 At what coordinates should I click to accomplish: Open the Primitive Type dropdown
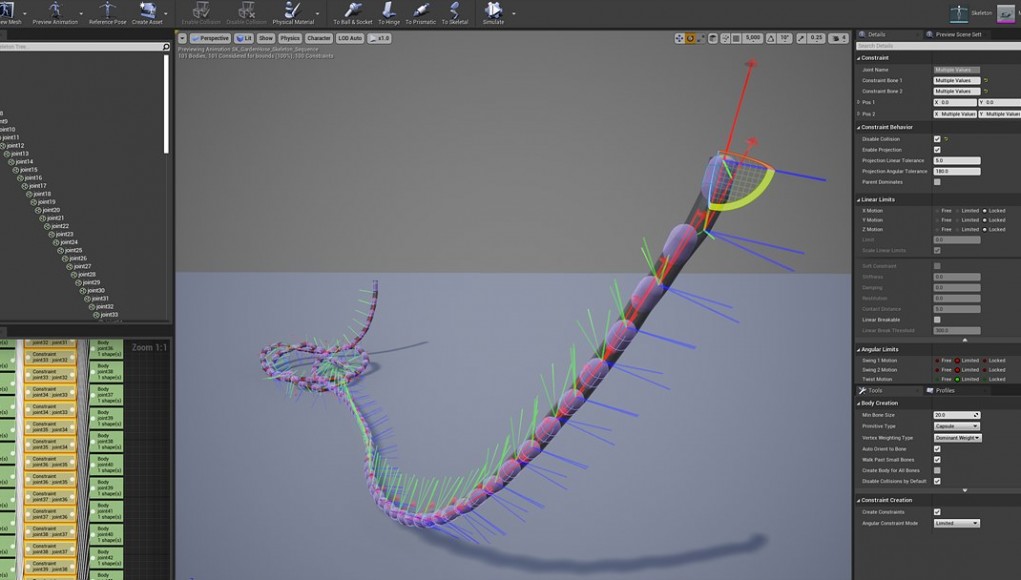tap(957, 426)
